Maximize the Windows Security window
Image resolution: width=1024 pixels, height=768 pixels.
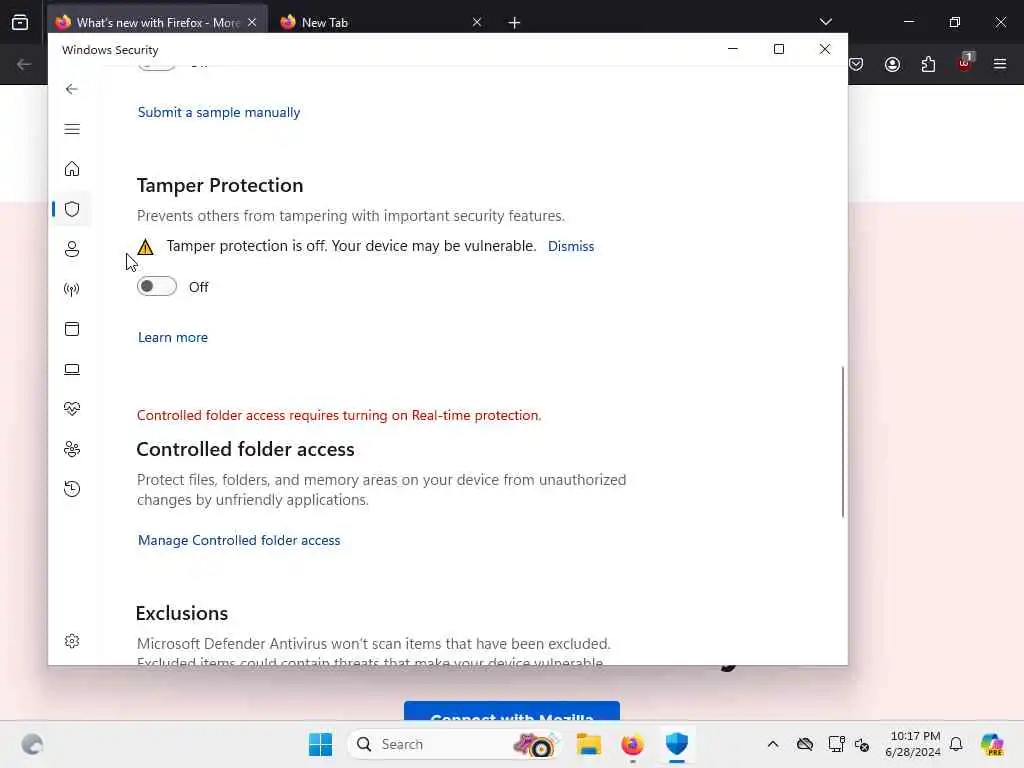pos(778,49)
